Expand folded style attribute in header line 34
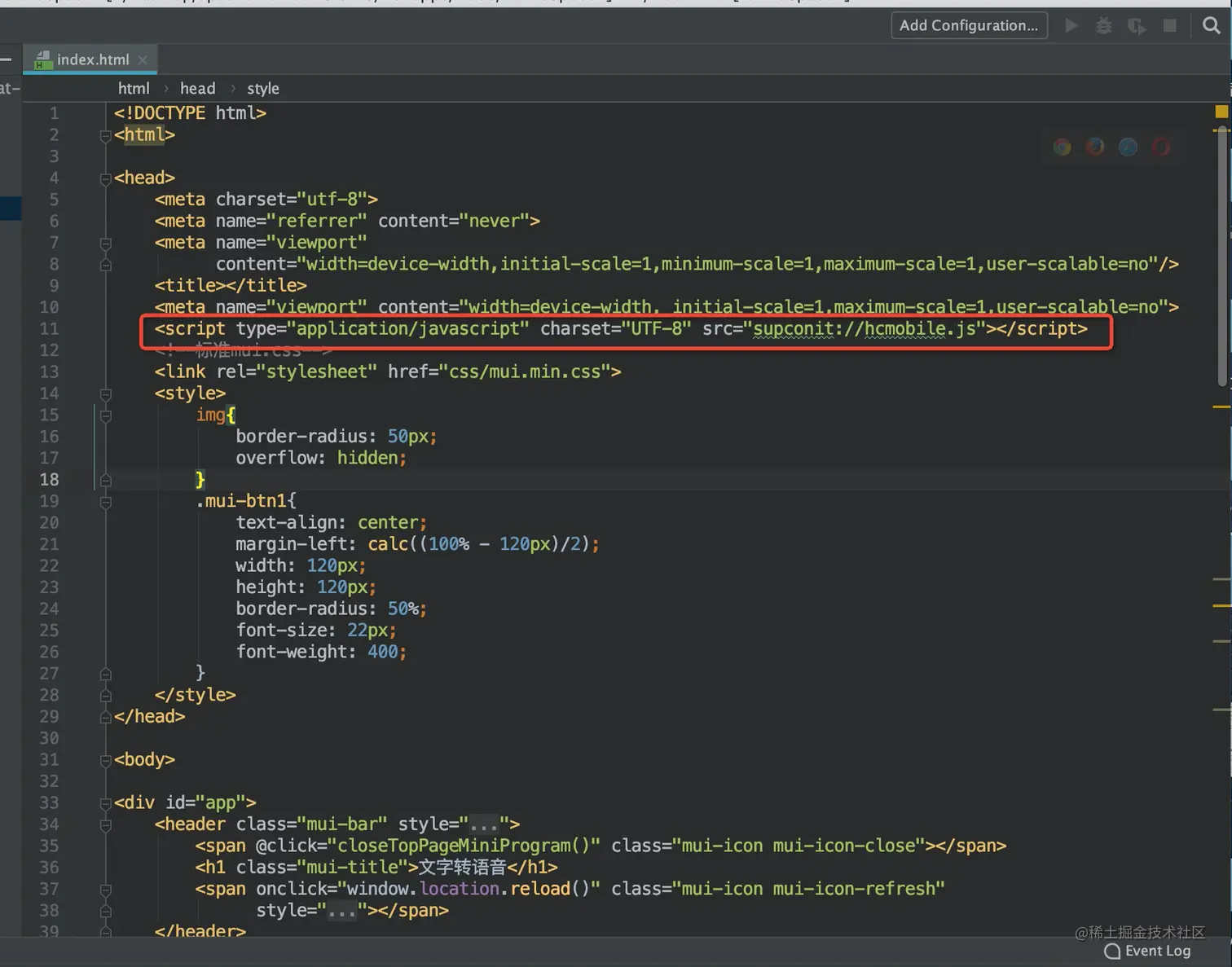The width and height of the screenshot is (1232, 967). coord(483,825)
